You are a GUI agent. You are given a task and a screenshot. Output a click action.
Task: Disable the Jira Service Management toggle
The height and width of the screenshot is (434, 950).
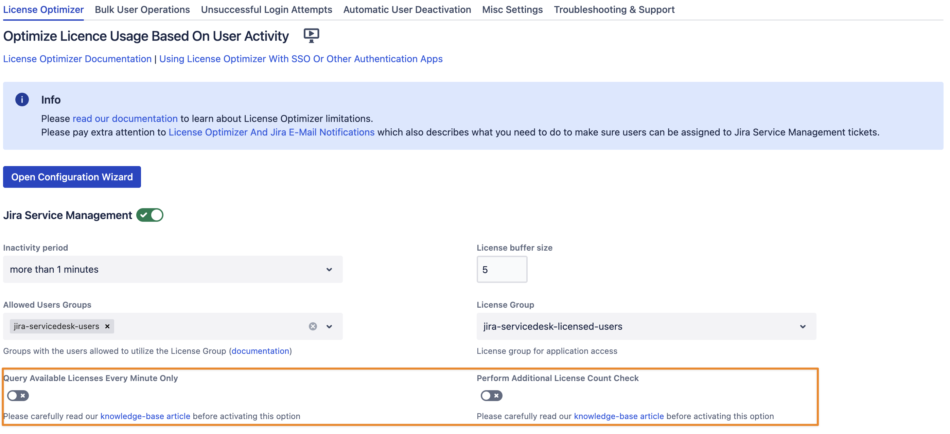[150, 215]
